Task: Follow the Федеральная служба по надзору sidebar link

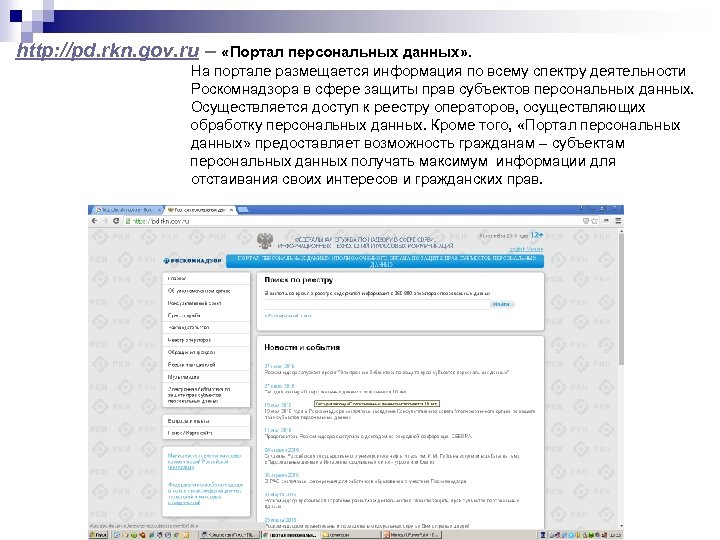Action: (205, 494)
